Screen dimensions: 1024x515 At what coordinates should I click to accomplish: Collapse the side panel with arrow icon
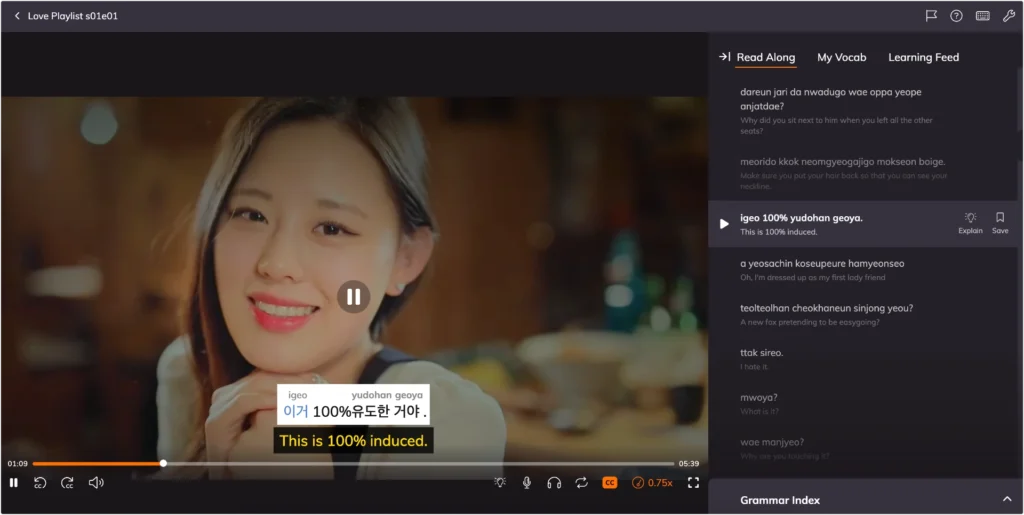(724, 57)
